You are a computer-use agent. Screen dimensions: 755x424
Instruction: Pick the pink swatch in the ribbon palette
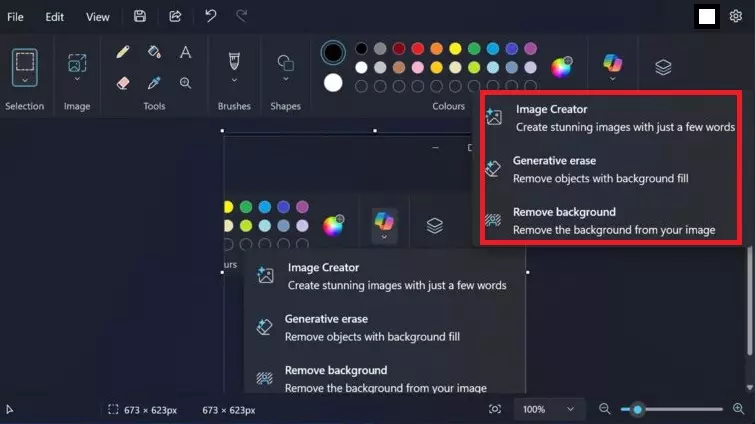(x=417, y=67)
